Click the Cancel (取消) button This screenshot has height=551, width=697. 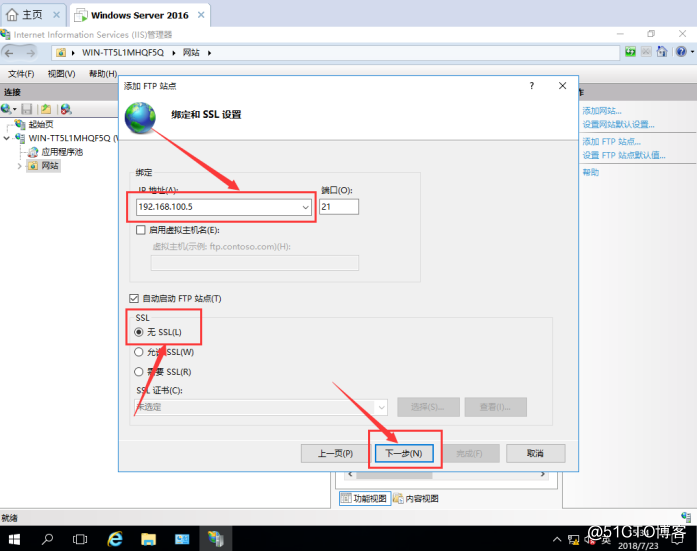pyautogui.click(x=536, y=453)
